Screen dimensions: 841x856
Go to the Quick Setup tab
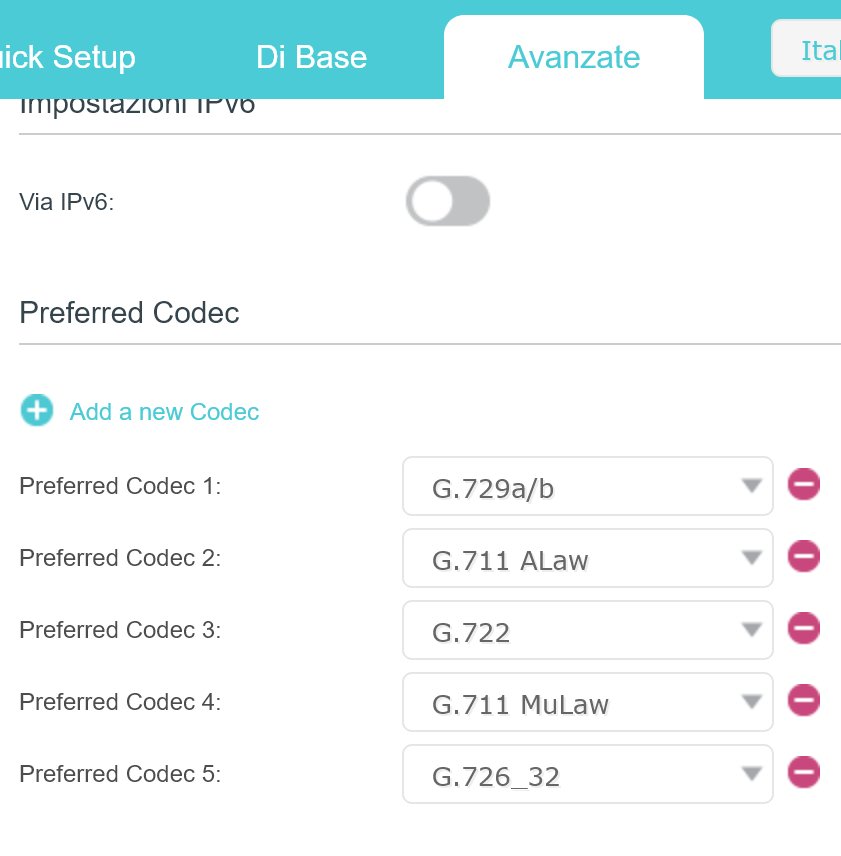tap(67, 57)
